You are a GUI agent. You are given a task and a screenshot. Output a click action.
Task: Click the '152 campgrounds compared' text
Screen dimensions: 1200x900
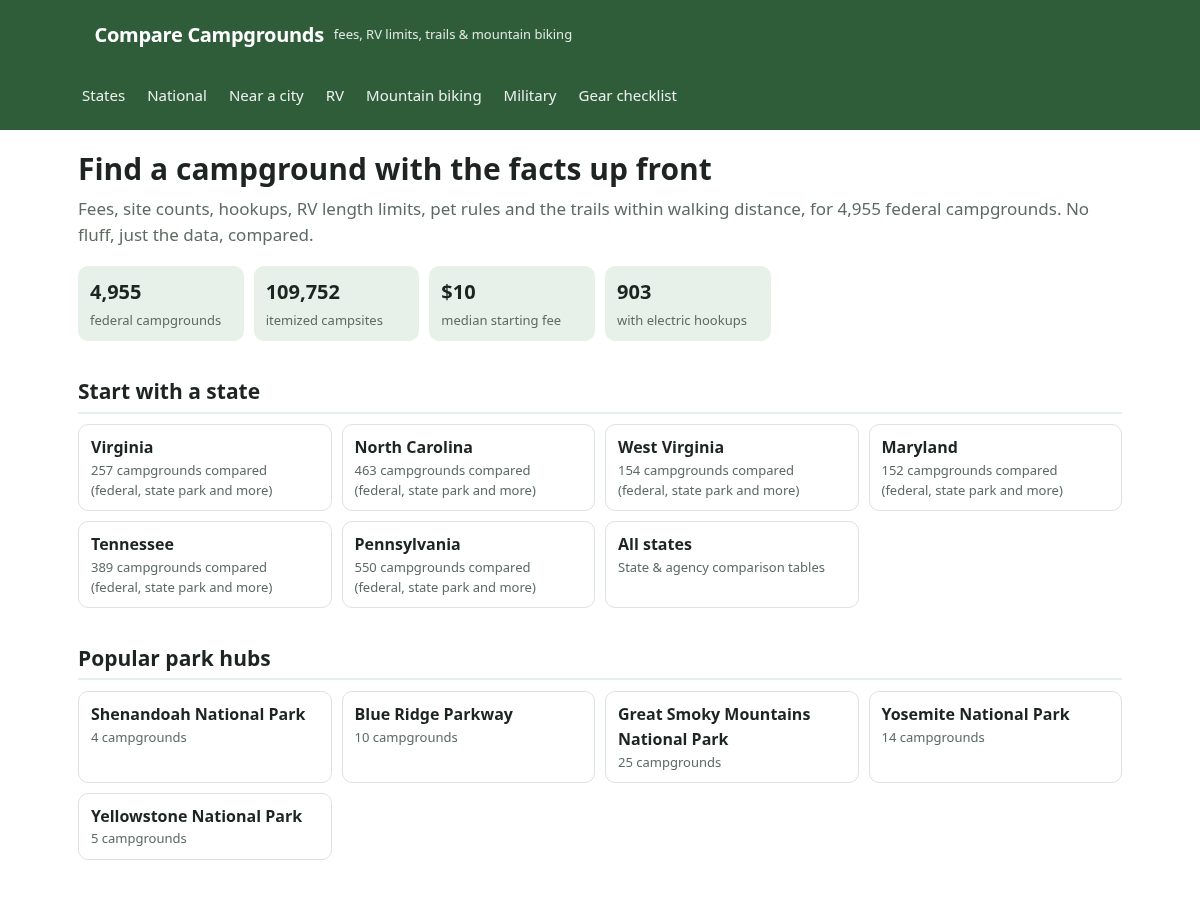969,470
